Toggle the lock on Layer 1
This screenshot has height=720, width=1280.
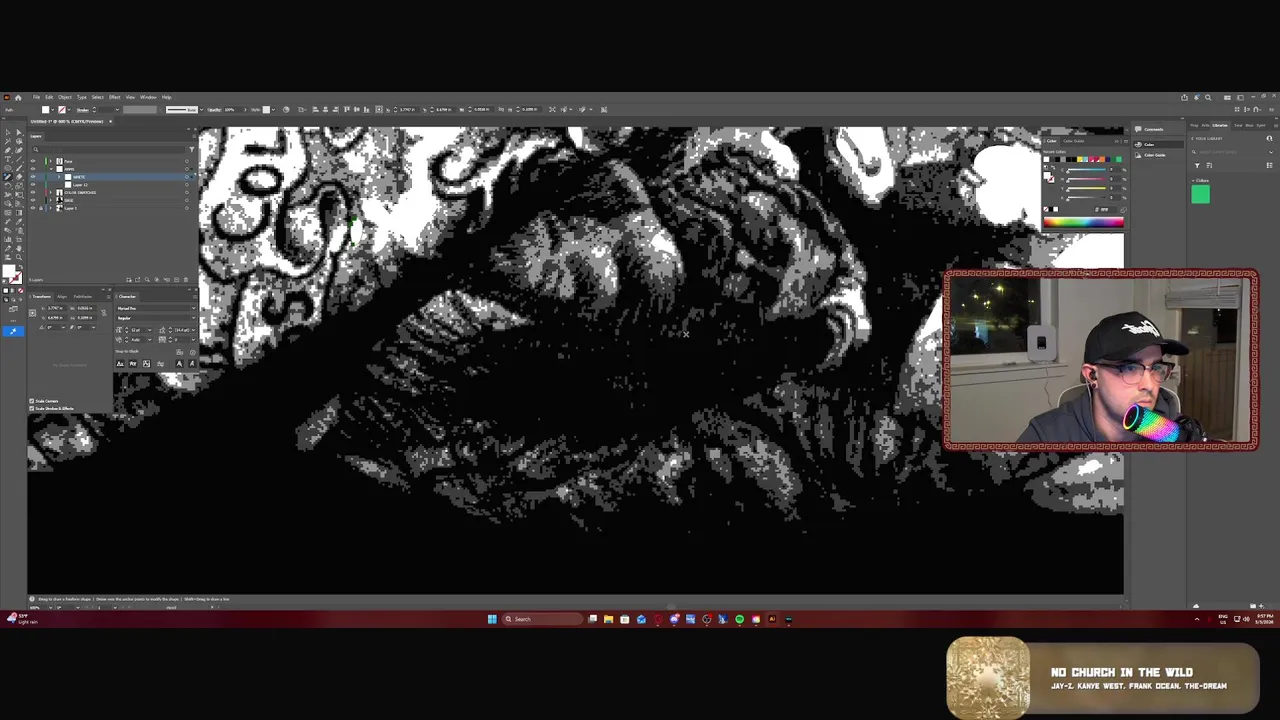pyautogui.click(x=41, y=208)
